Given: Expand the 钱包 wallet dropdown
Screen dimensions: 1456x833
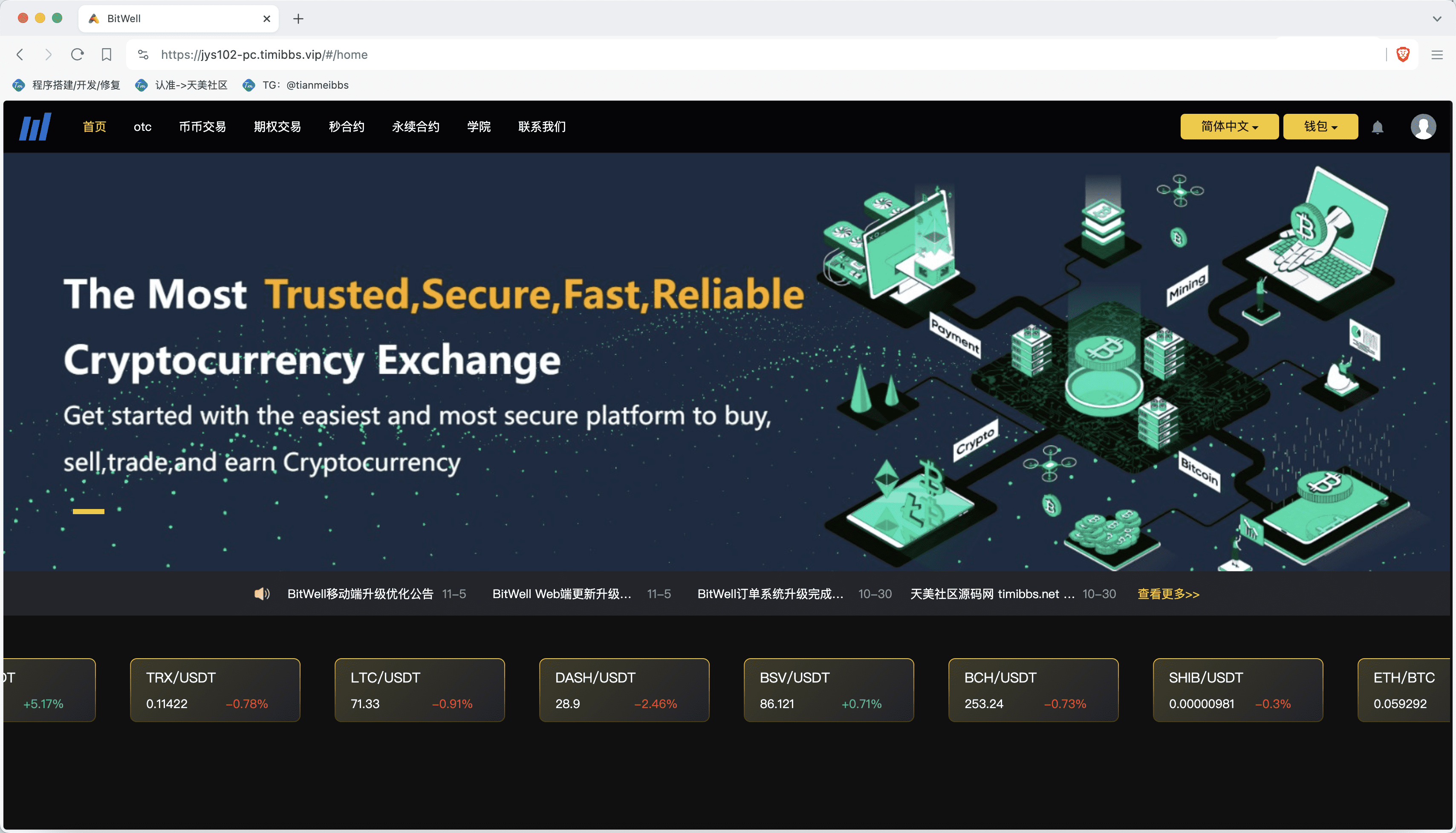Looking at the screenshot, I should point(1320,127).
